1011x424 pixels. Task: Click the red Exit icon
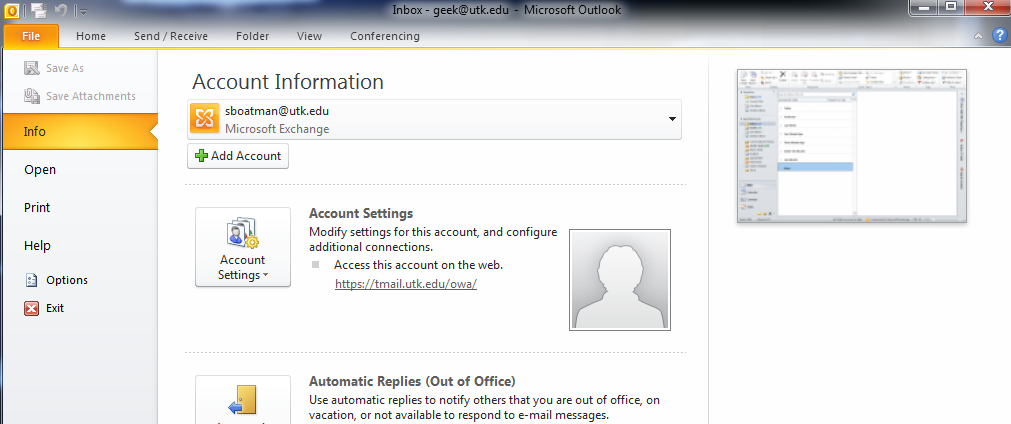pyautogui.click(x=30, y=309)
